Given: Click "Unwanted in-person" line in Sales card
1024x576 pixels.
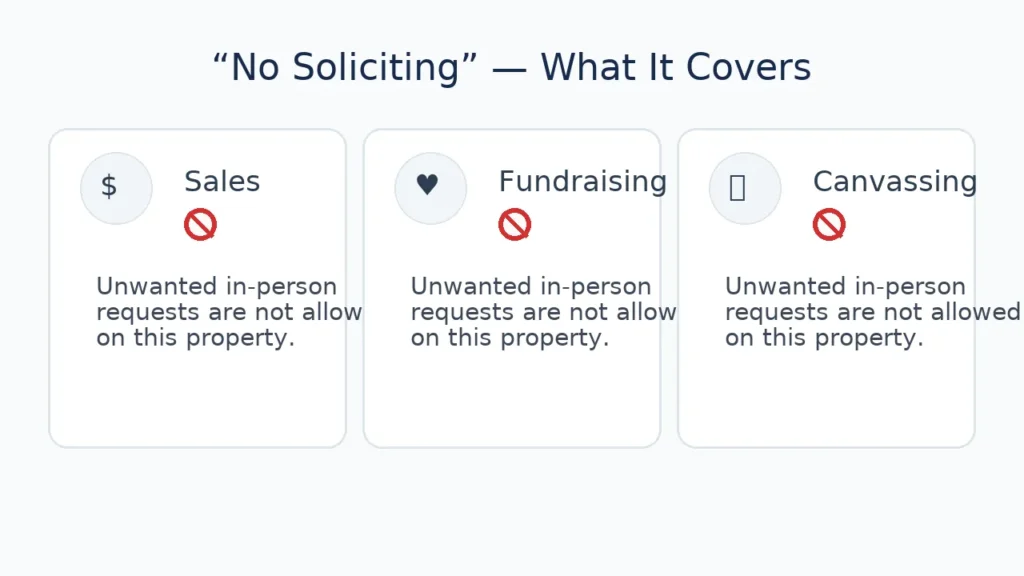Looking at the screenshot, I should tap(216, 287).
